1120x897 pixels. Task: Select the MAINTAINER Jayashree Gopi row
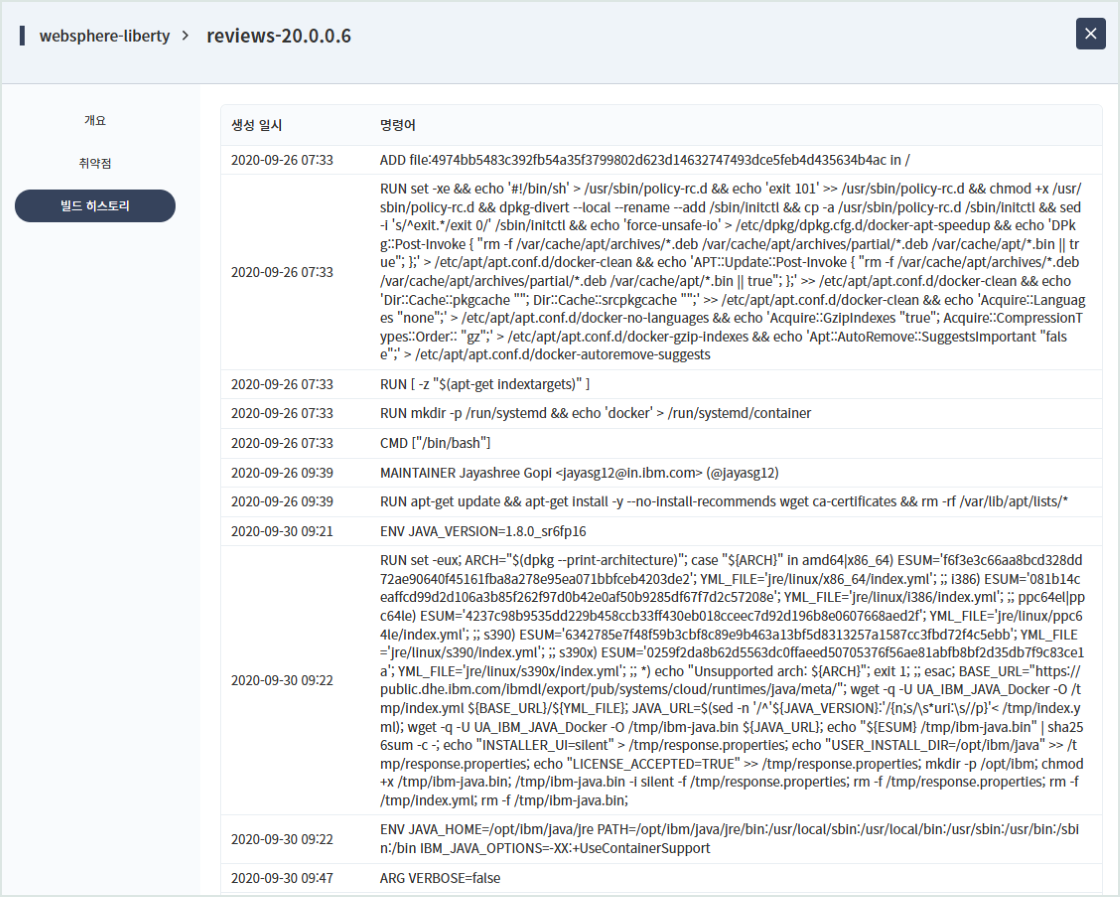coord(661,473)
